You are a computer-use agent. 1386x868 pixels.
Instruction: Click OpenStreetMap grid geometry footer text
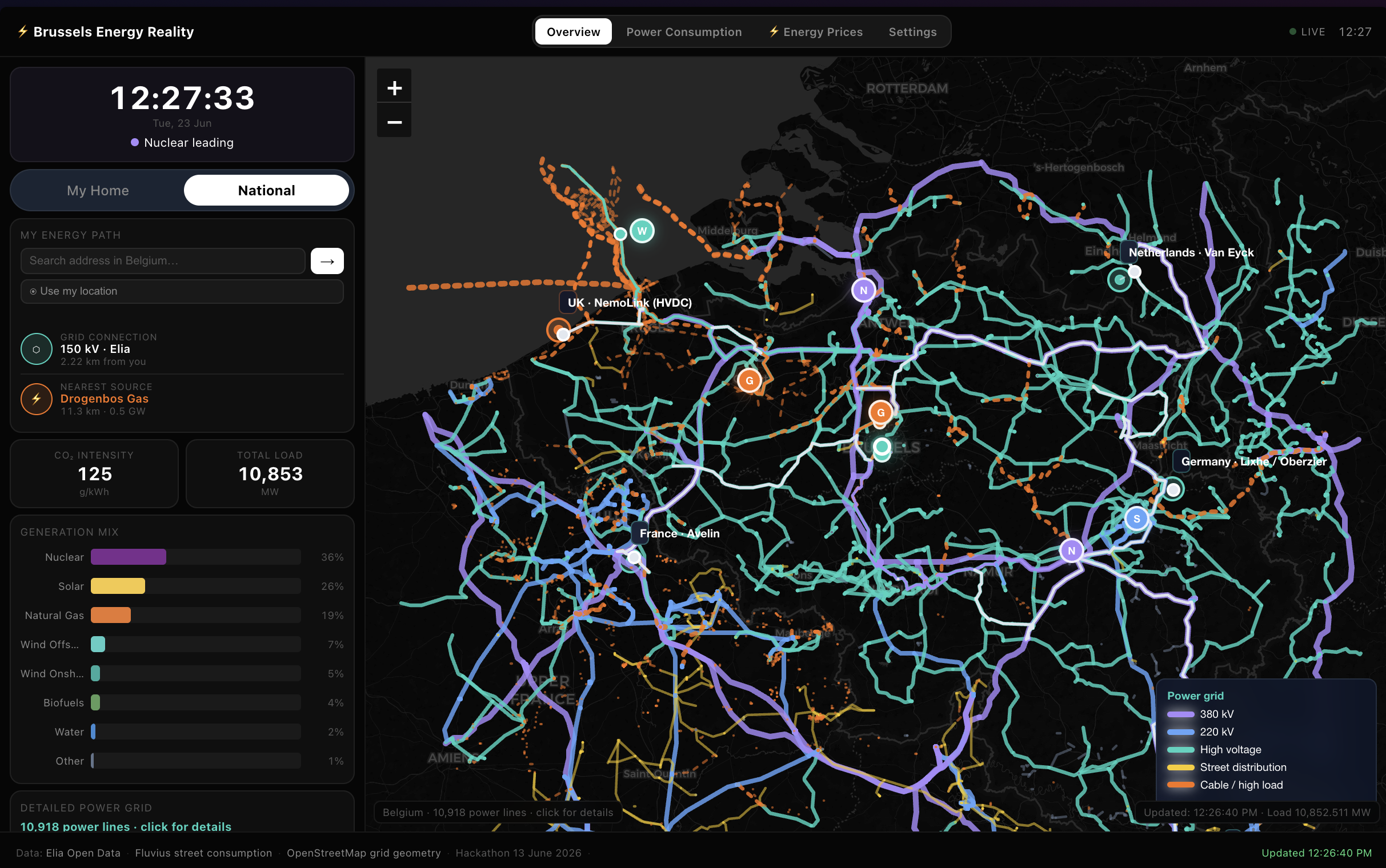pos(363,853)
